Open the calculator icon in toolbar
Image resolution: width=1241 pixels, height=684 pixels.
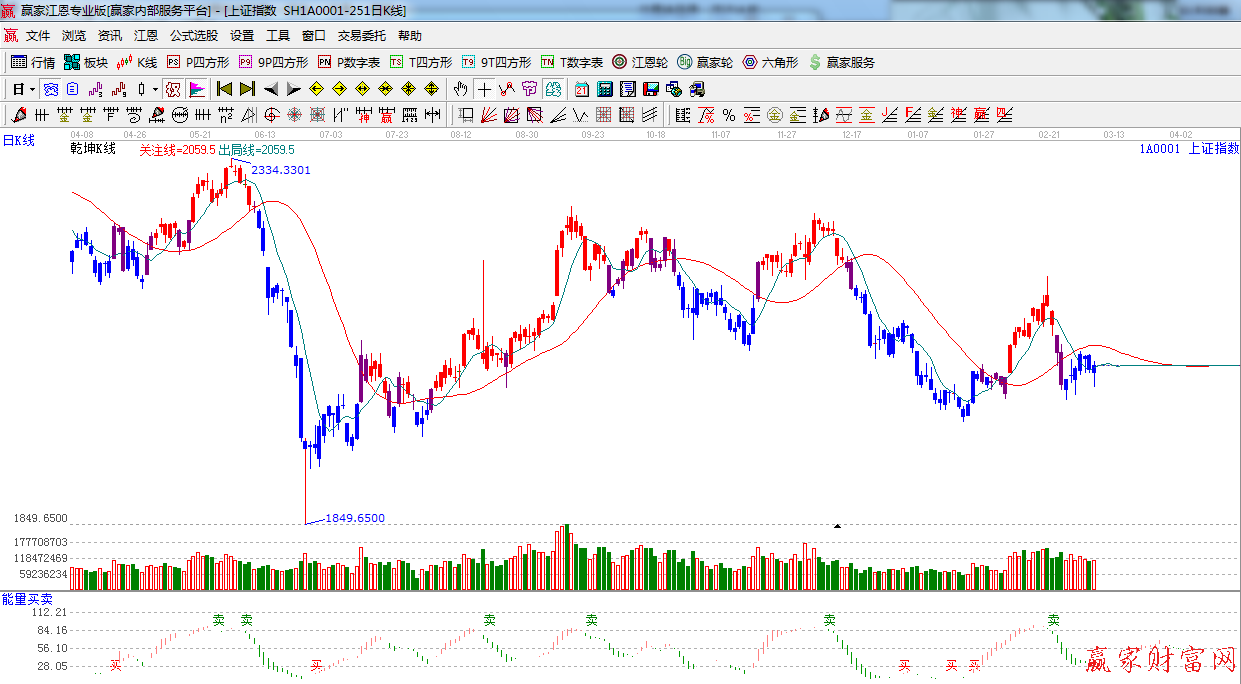(x=604, y=89)
